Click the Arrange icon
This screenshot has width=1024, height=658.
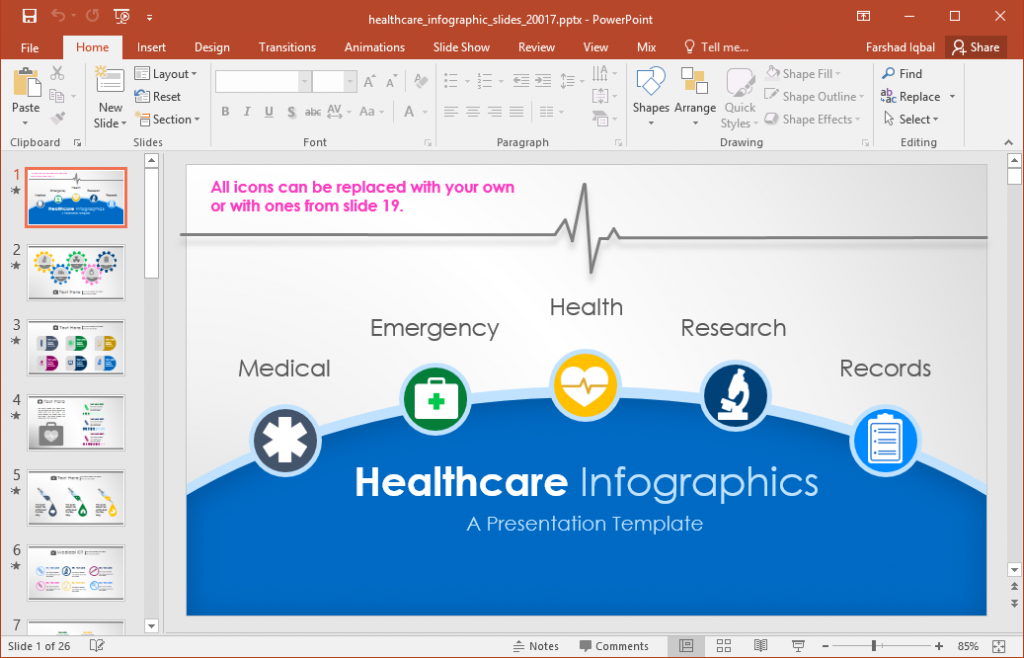pos(695,90)
